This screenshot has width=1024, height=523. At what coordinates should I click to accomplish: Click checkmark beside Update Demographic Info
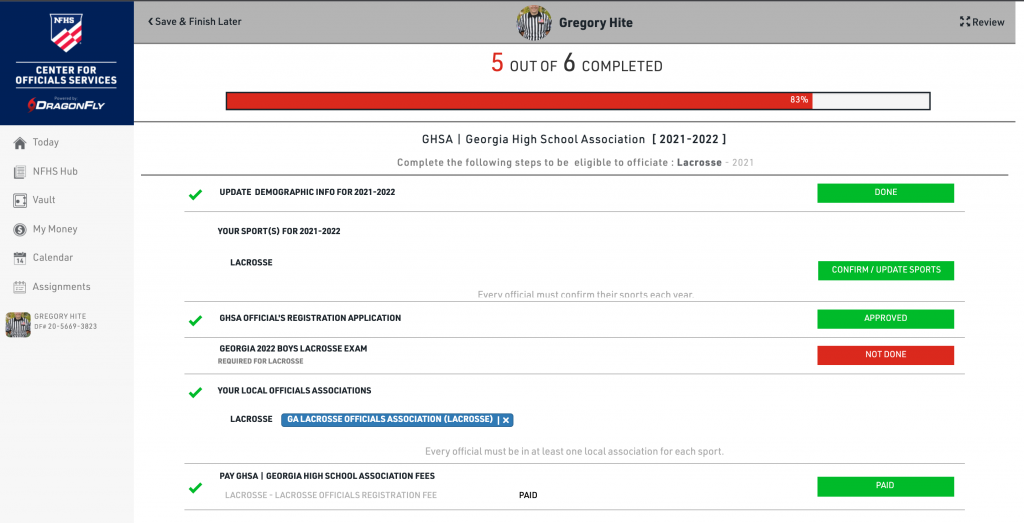[x=195, y=194]
